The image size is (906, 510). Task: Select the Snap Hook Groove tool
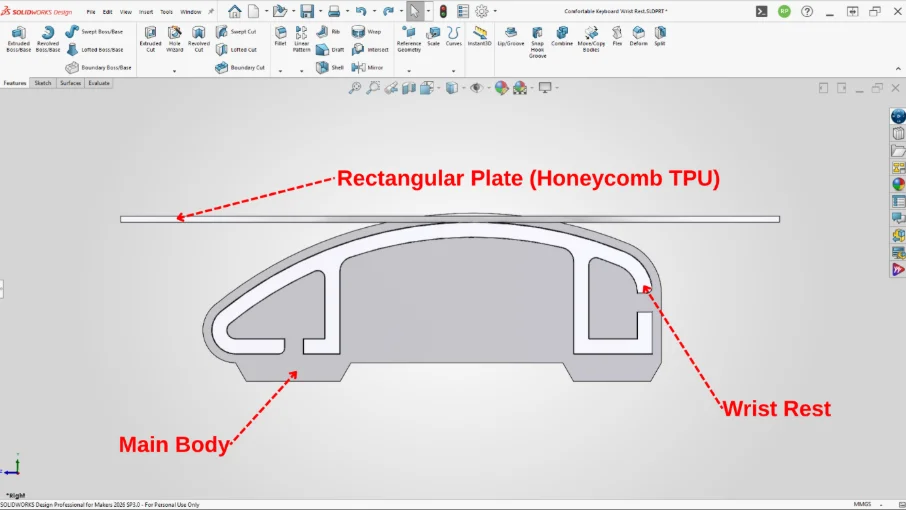pos(537,42)
